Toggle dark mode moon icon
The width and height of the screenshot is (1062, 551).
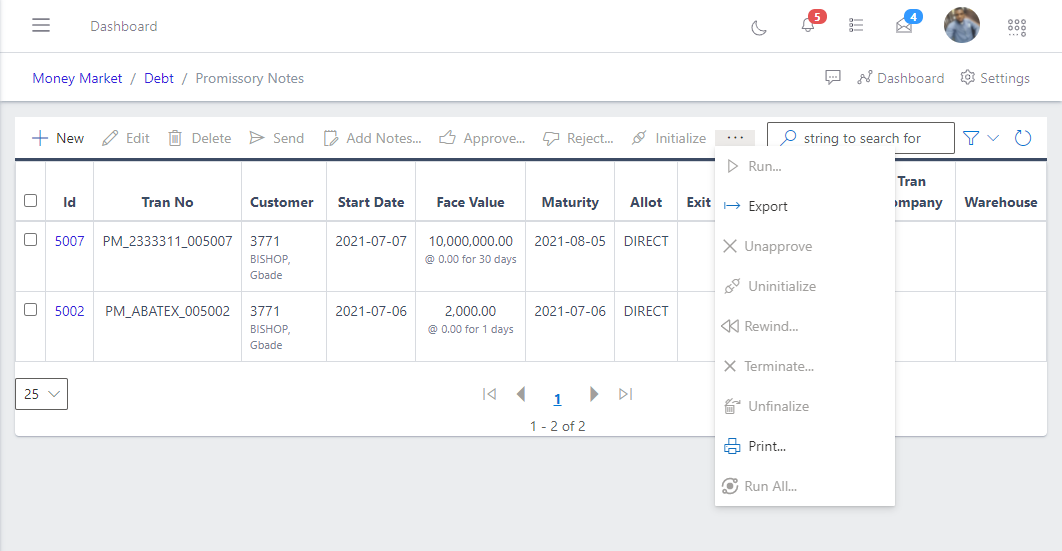759,27
